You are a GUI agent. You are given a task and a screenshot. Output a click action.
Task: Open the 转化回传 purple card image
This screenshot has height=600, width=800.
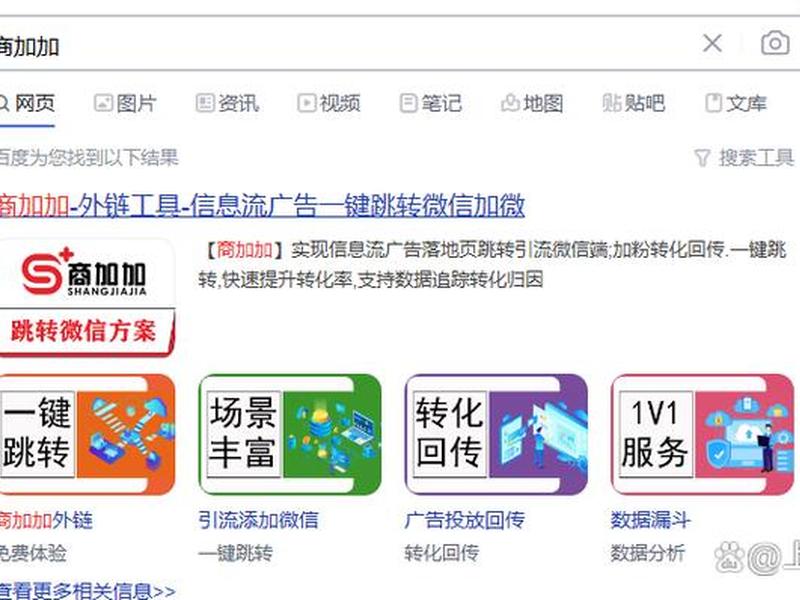coord(496,435)
